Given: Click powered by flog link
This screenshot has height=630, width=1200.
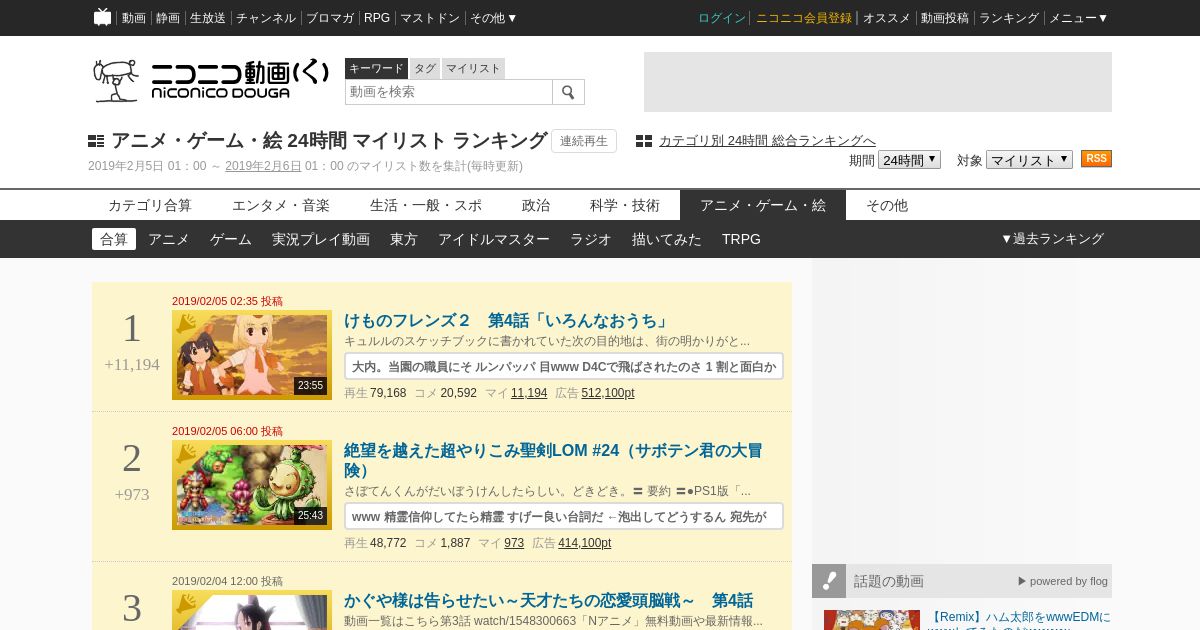Looking at the screenshot, I should pyautogui.click(x=1063, y=581).
